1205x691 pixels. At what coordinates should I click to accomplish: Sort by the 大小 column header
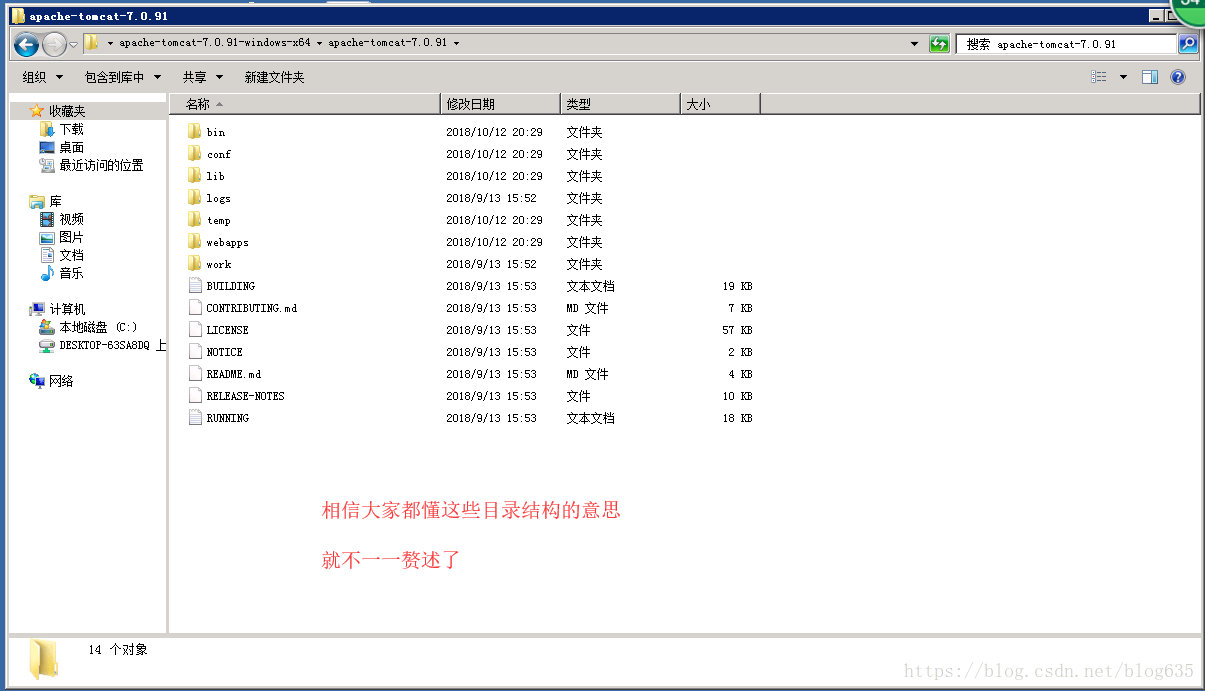tap(720, 104)
